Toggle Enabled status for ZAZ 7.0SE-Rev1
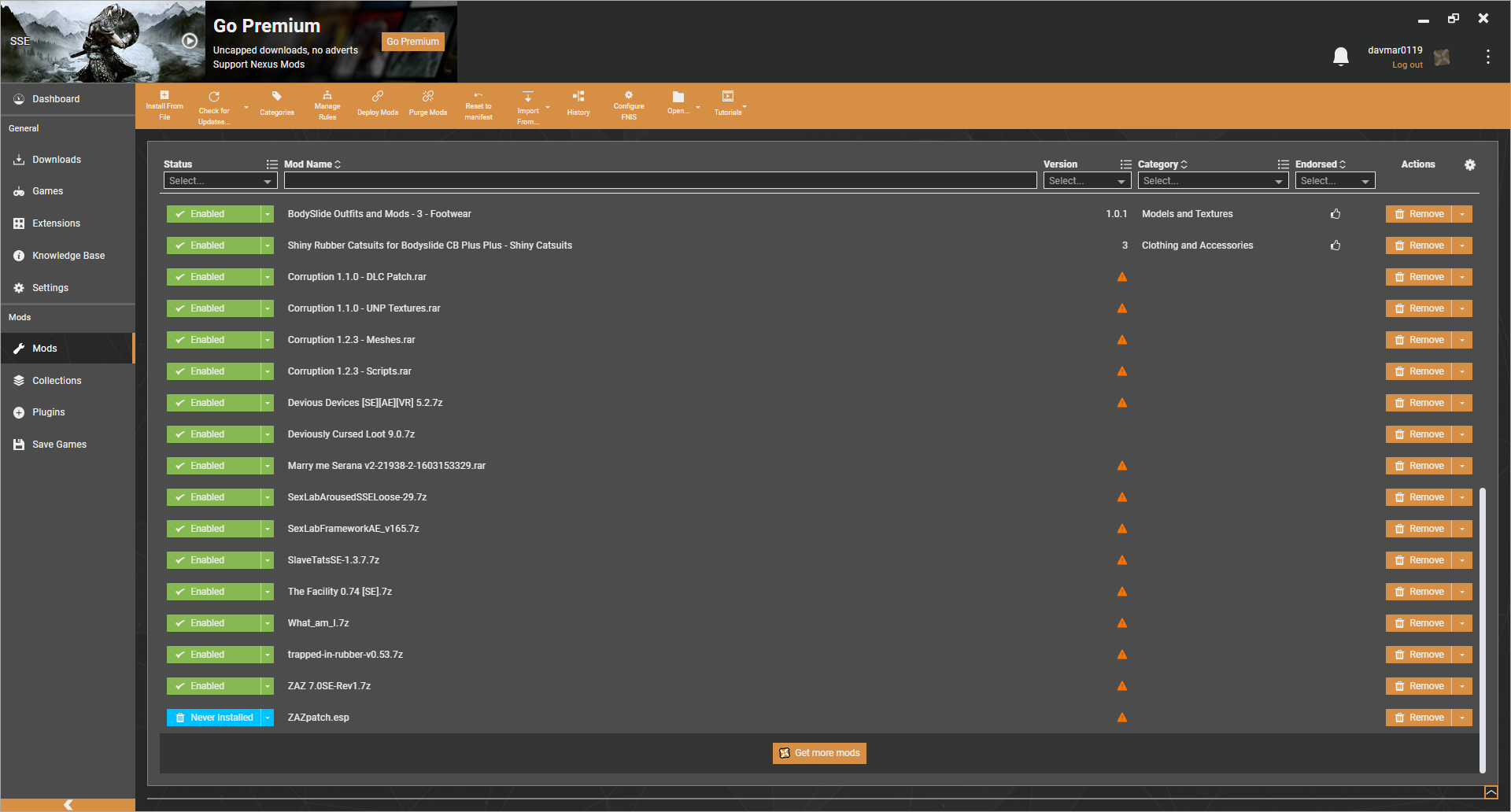The height and width of the screenshot is (812, 1511). (x=213, y=686)
